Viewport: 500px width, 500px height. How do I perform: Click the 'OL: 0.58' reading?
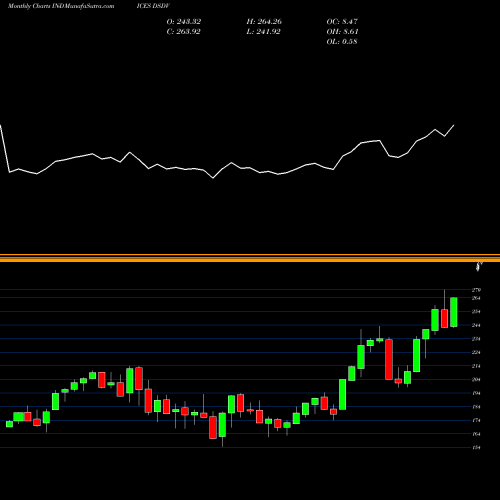[342, 42]
